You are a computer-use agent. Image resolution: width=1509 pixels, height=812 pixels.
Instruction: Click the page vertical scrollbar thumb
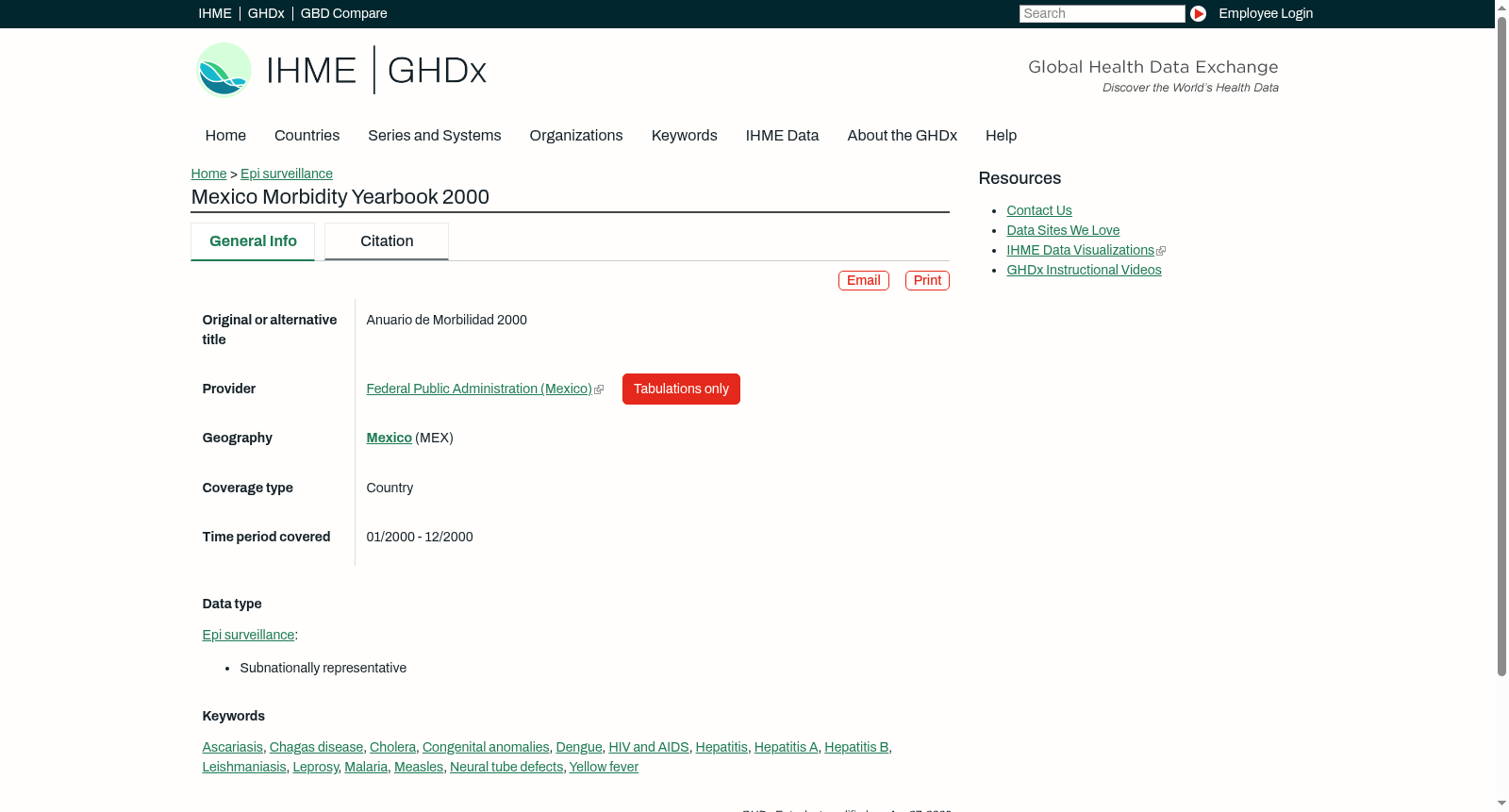pos(1501,345)
